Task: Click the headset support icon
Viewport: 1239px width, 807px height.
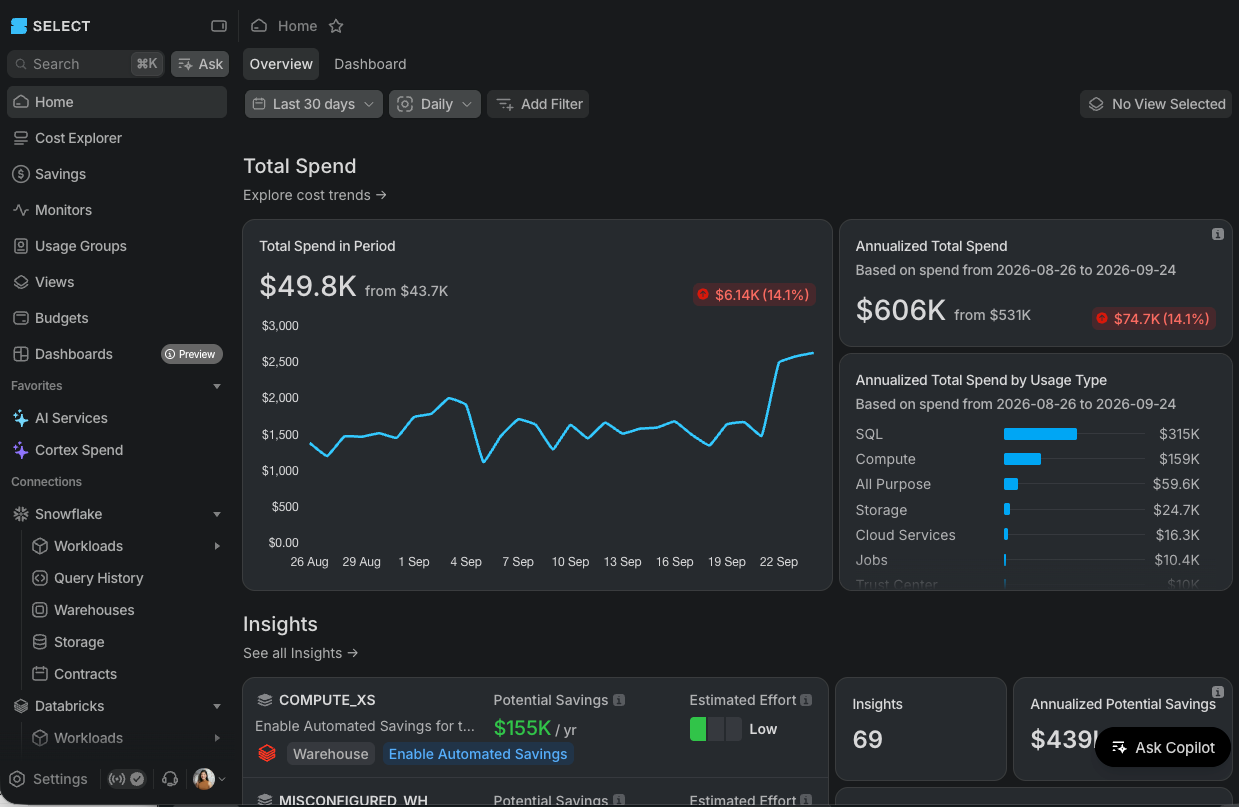Action: 170,779
